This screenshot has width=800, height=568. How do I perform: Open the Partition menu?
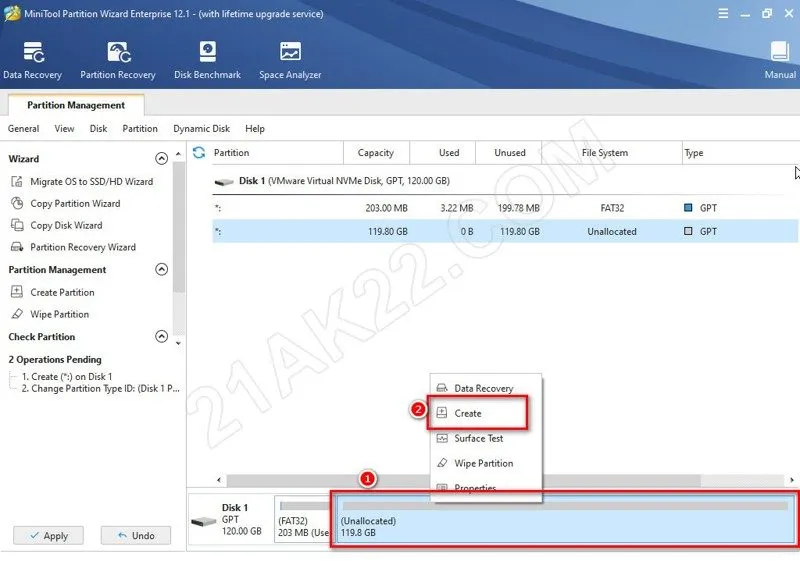coord(140,129)
